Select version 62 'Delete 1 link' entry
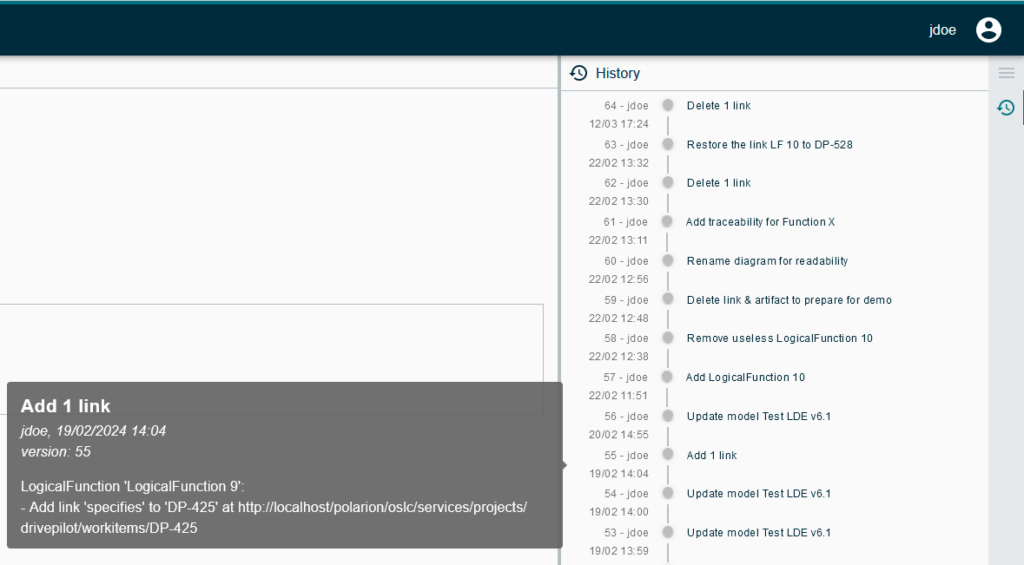 (x=718, y=183)
